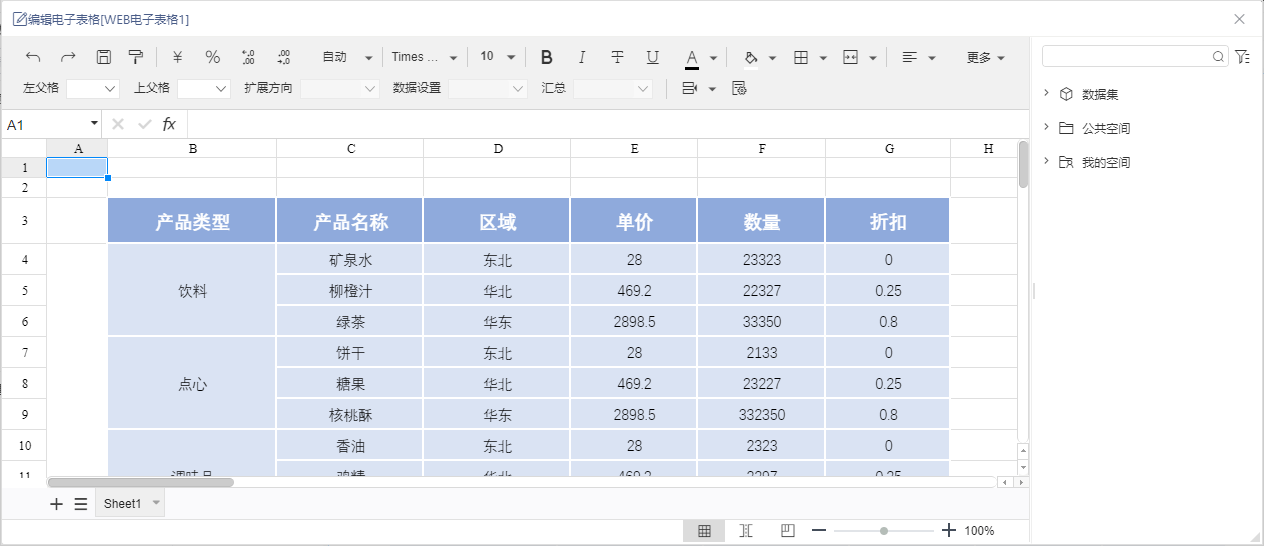Open the 汇总 dropdown
Screen dimensions: 1264x546
[x=613, y=88]
